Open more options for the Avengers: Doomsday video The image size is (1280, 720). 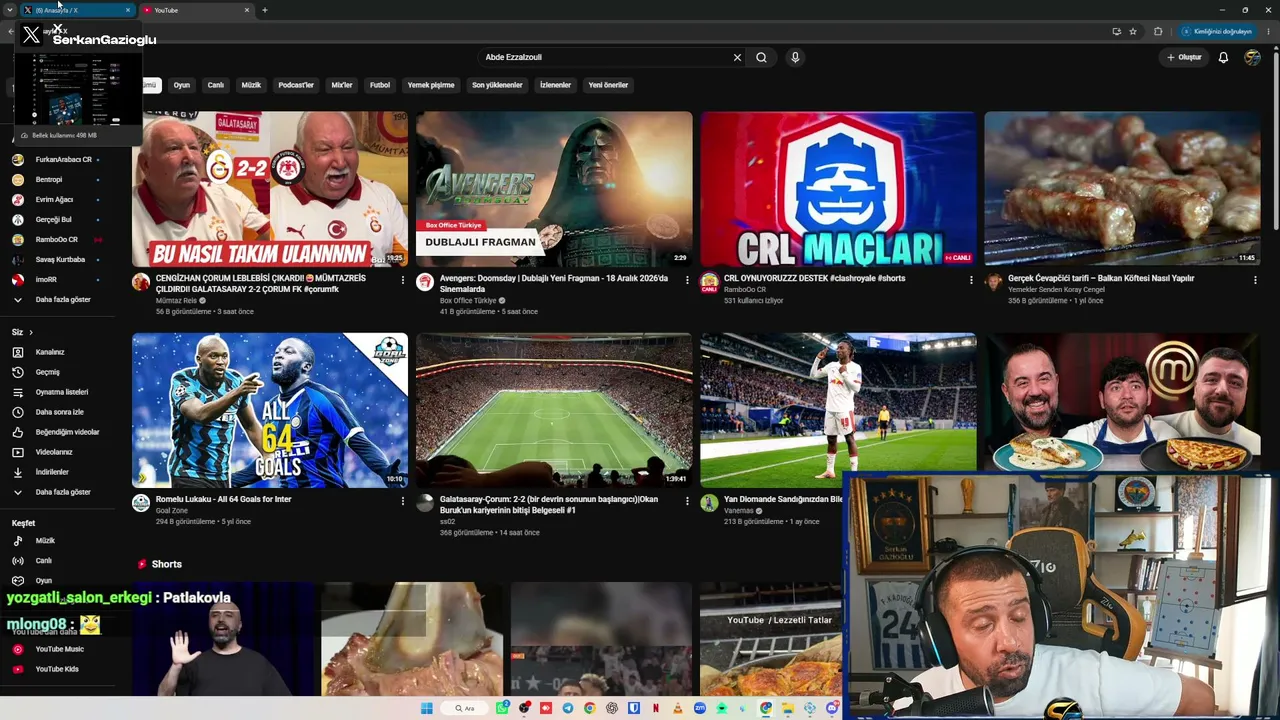(687, 280)
